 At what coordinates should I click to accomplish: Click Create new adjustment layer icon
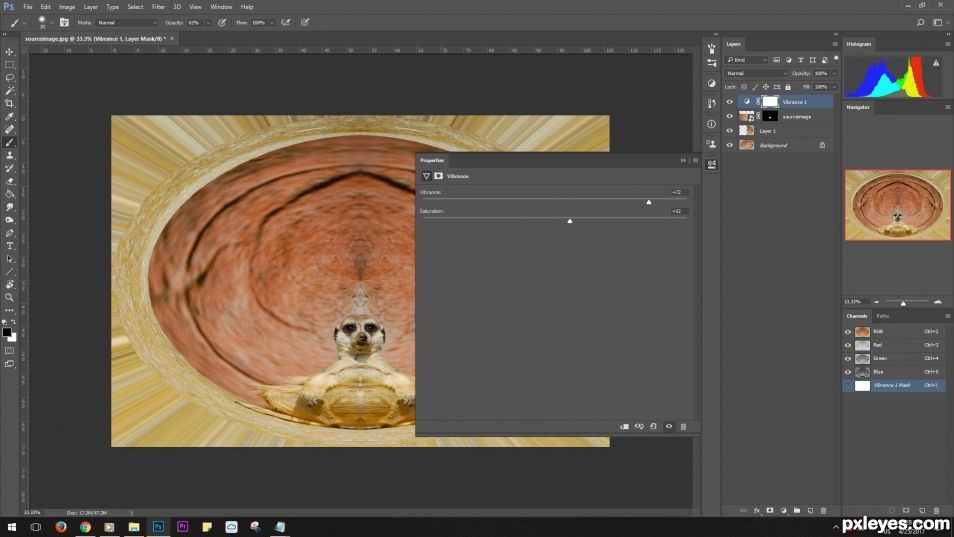tap(784, 511)
